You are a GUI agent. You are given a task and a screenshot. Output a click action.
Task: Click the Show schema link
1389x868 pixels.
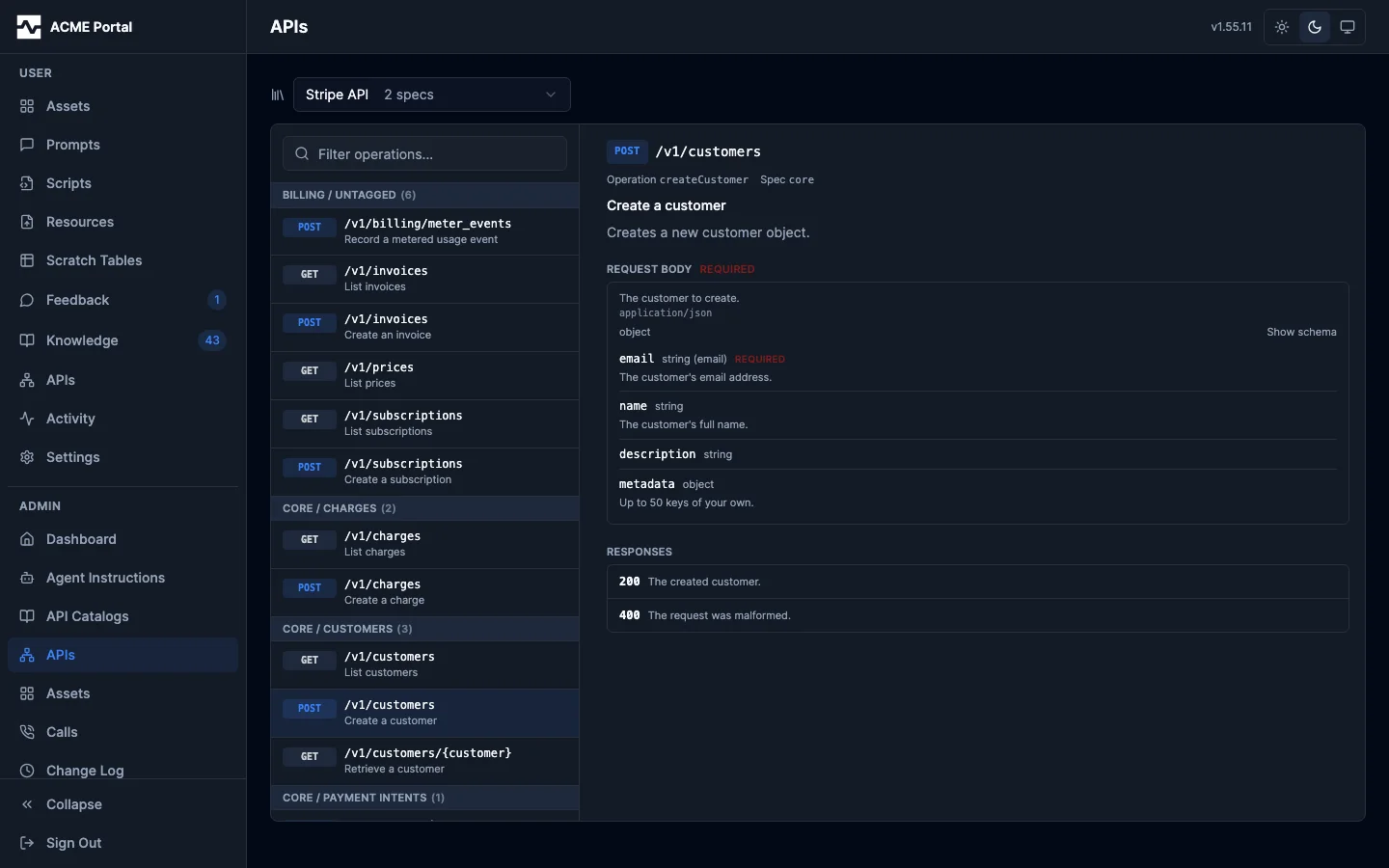1301,332
